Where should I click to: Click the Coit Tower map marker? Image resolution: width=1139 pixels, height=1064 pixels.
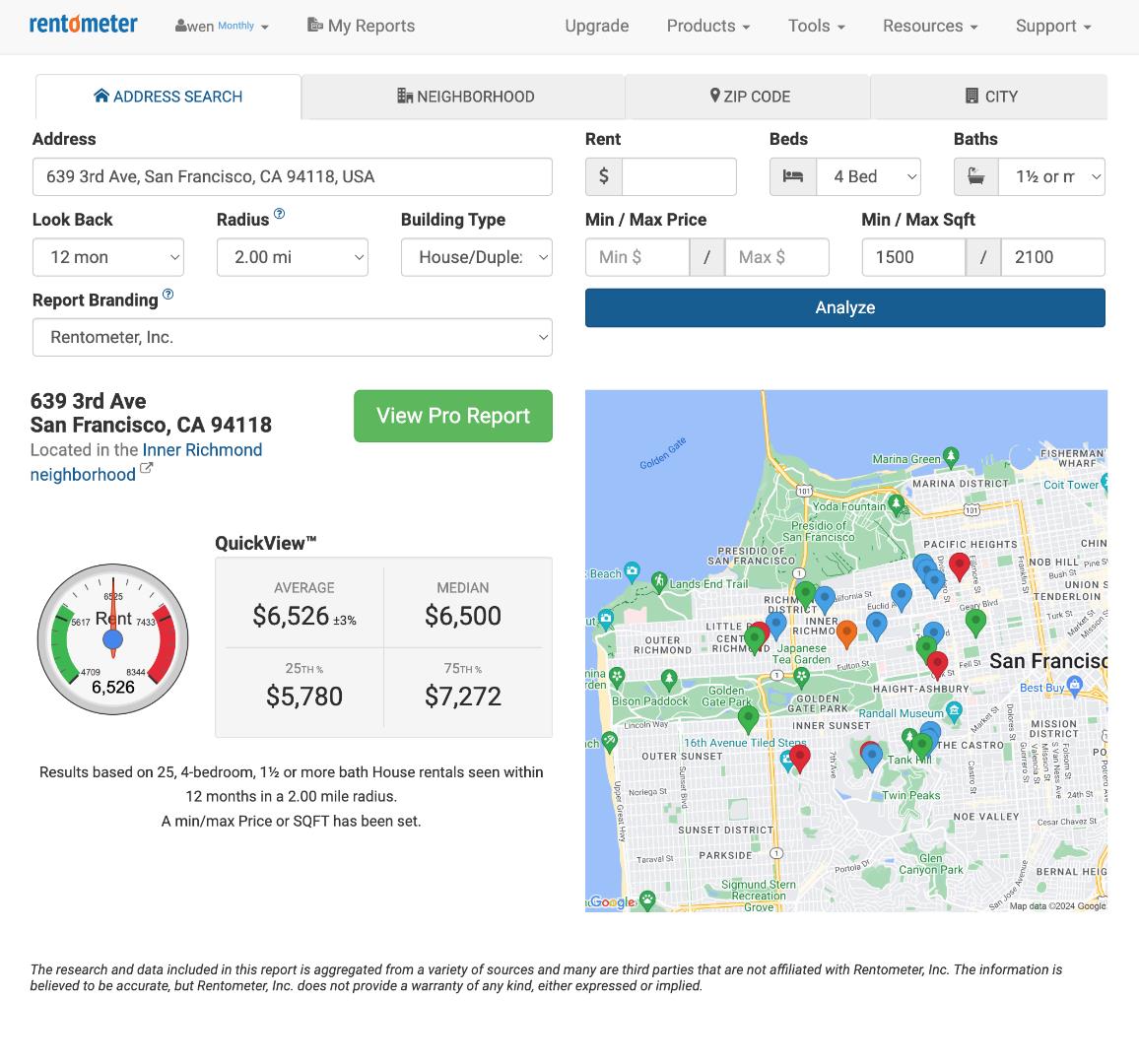[x=1105, y=483]
